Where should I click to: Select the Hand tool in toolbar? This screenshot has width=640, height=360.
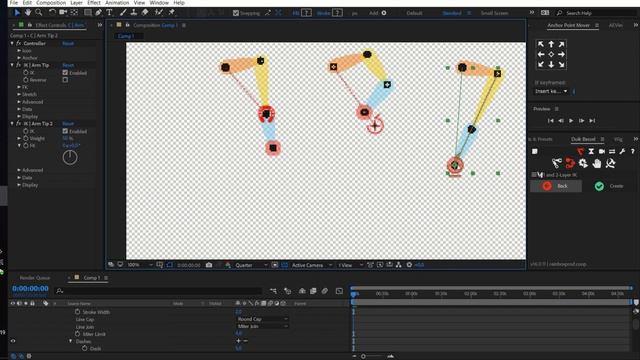28,13
